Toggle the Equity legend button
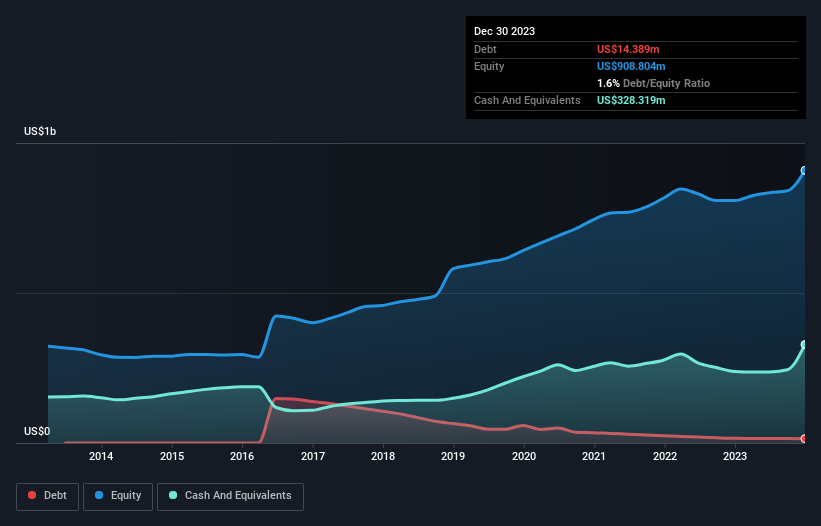Viewport: 821px width, 526px height. point(118,496)
